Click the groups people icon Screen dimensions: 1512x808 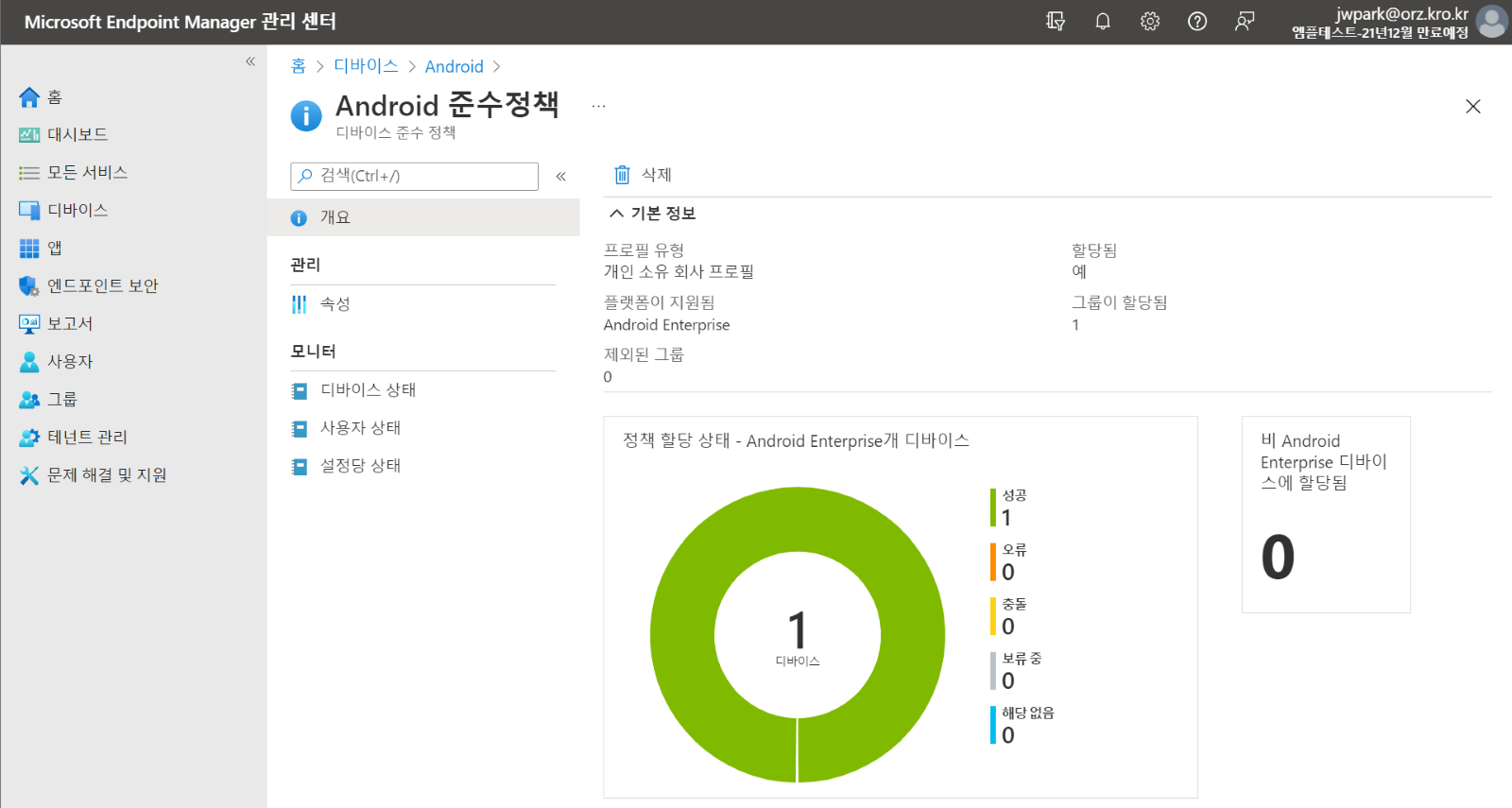[x=29, y=400]
